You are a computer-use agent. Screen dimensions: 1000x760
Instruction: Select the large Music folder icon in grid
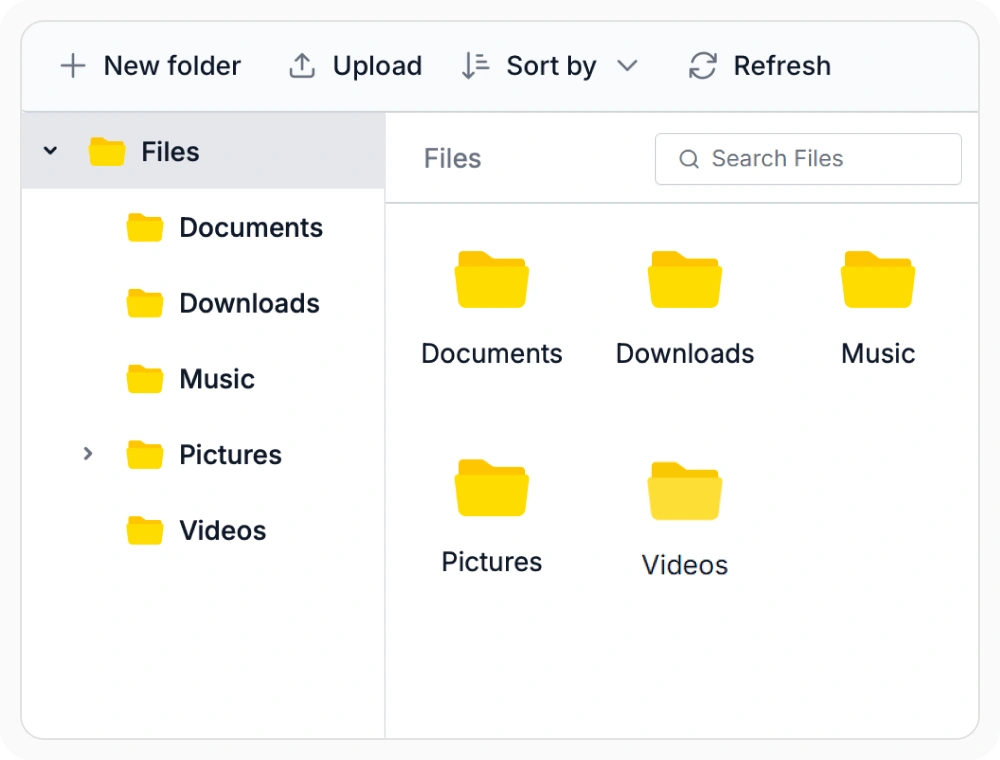[878, 280]
